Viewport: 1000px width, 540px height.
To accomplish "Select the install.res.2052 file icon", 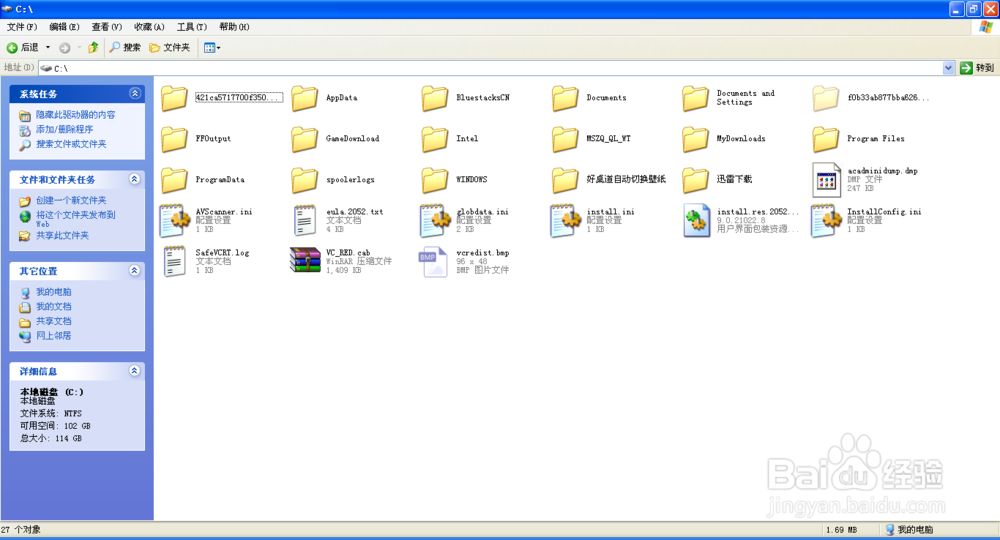I will (696, 221).
